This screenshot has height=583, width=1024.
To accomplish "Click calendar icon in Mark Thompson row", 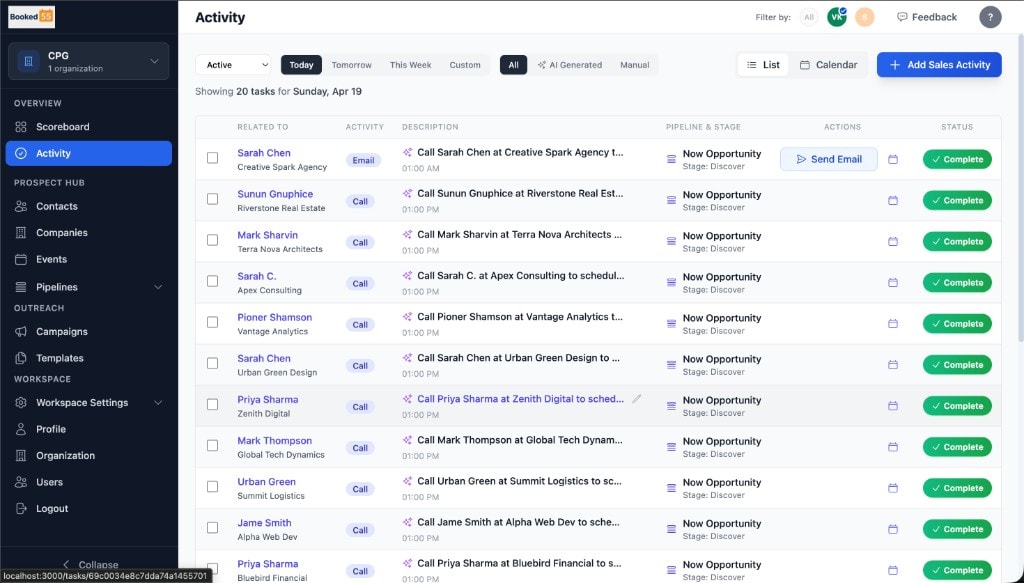I will point(893,447).
